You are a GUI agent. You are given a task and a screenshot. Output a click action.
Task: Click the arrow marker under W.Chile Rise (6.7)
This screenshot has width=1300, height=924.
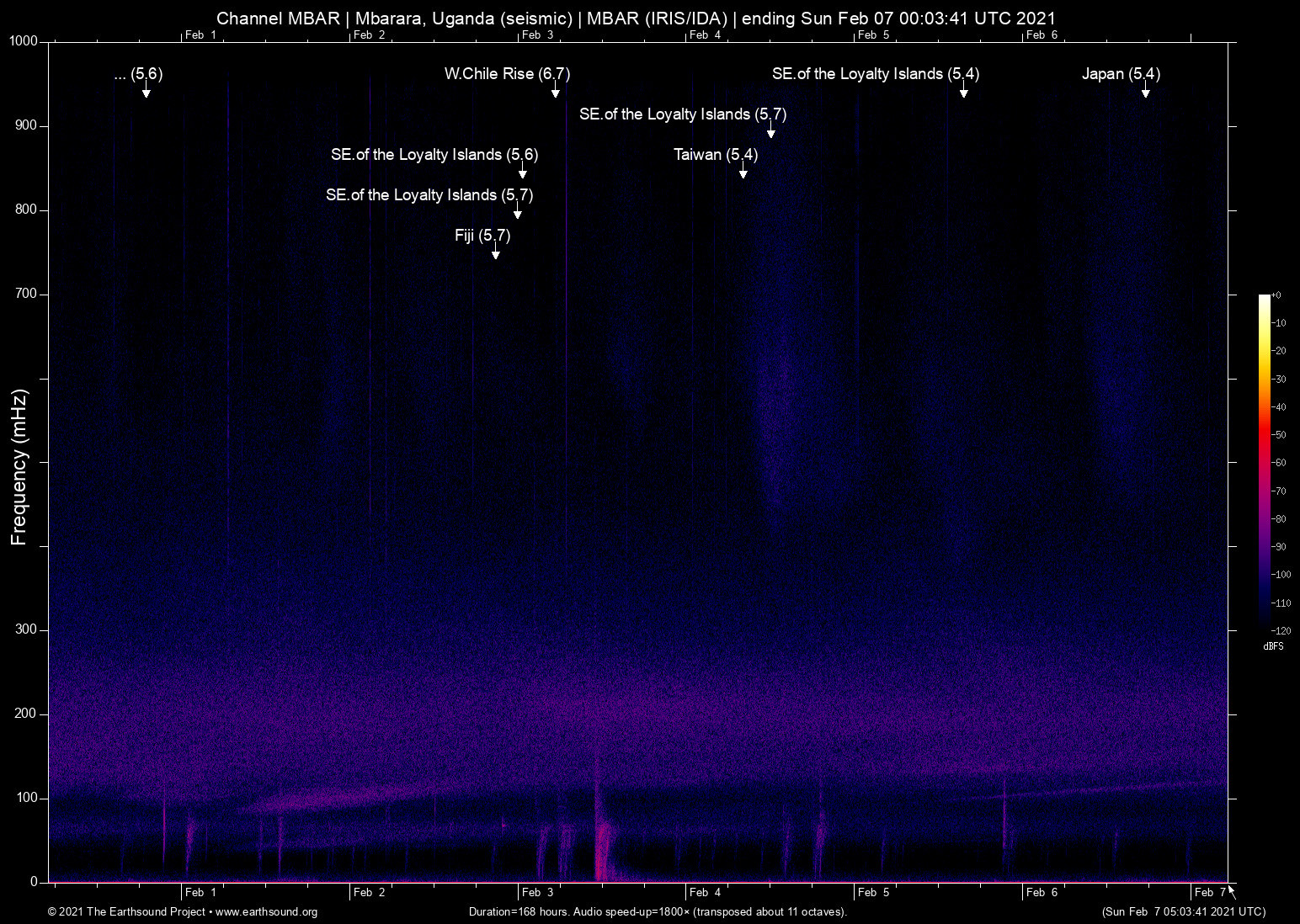coord(555,92)
